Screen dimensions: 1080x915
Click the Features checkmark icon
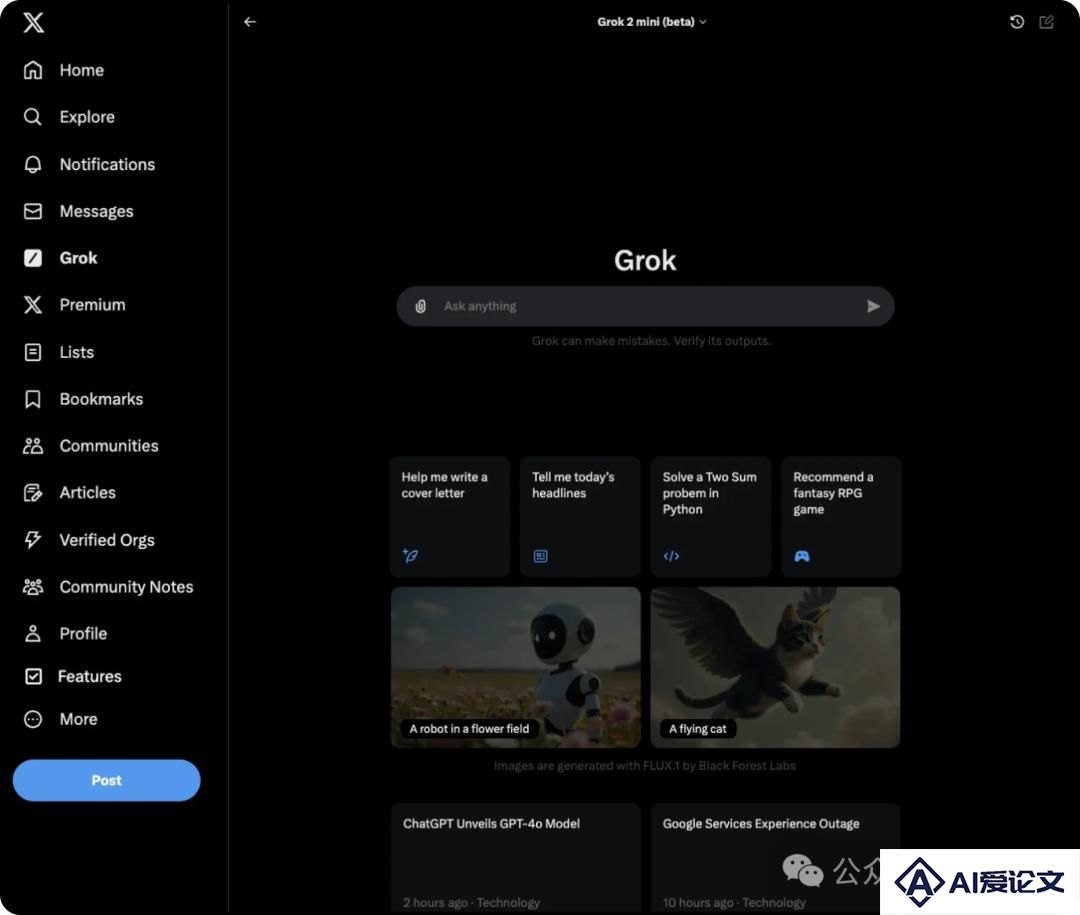pyautogui.click(x=33, y=677)
